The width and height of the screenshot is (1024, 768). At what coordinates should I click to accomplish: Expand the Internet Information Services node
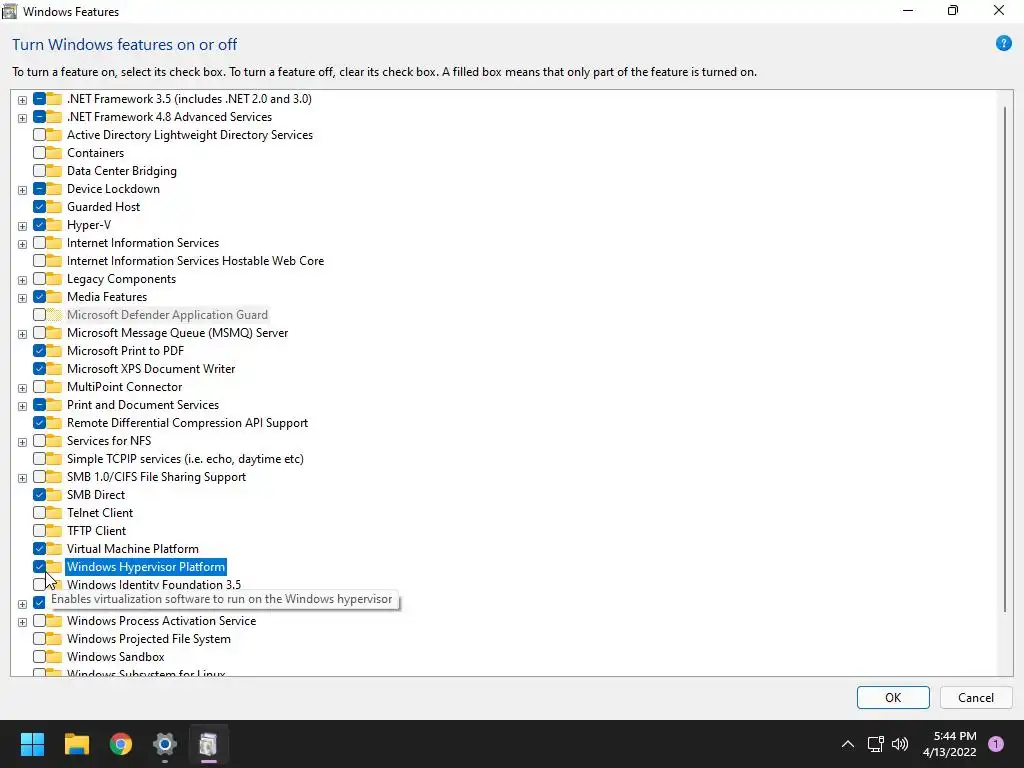[x=22, y=244]
